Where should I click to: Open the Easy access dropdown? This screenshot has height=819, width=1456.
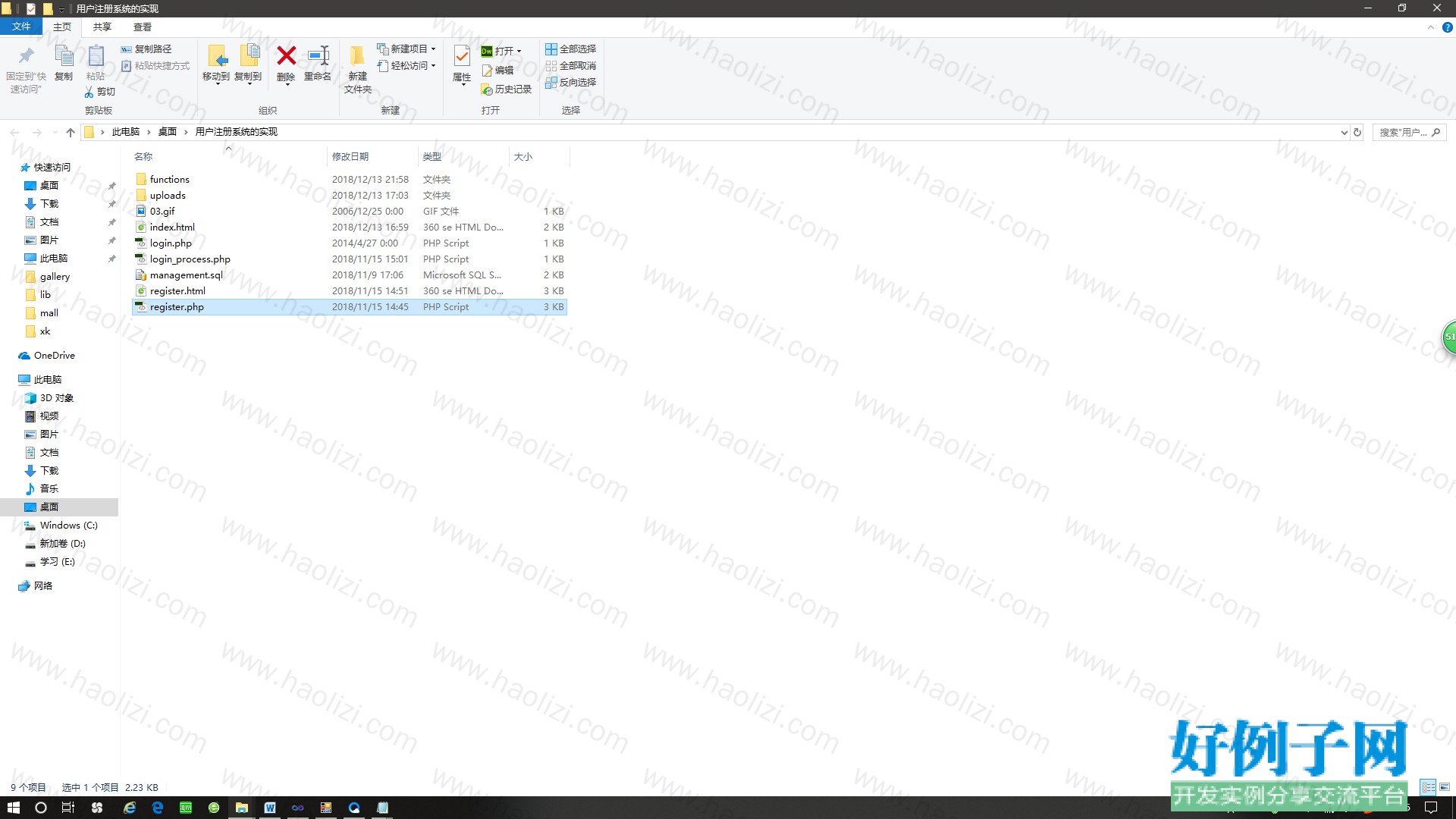pyautogui.click(x=406, y=66)
